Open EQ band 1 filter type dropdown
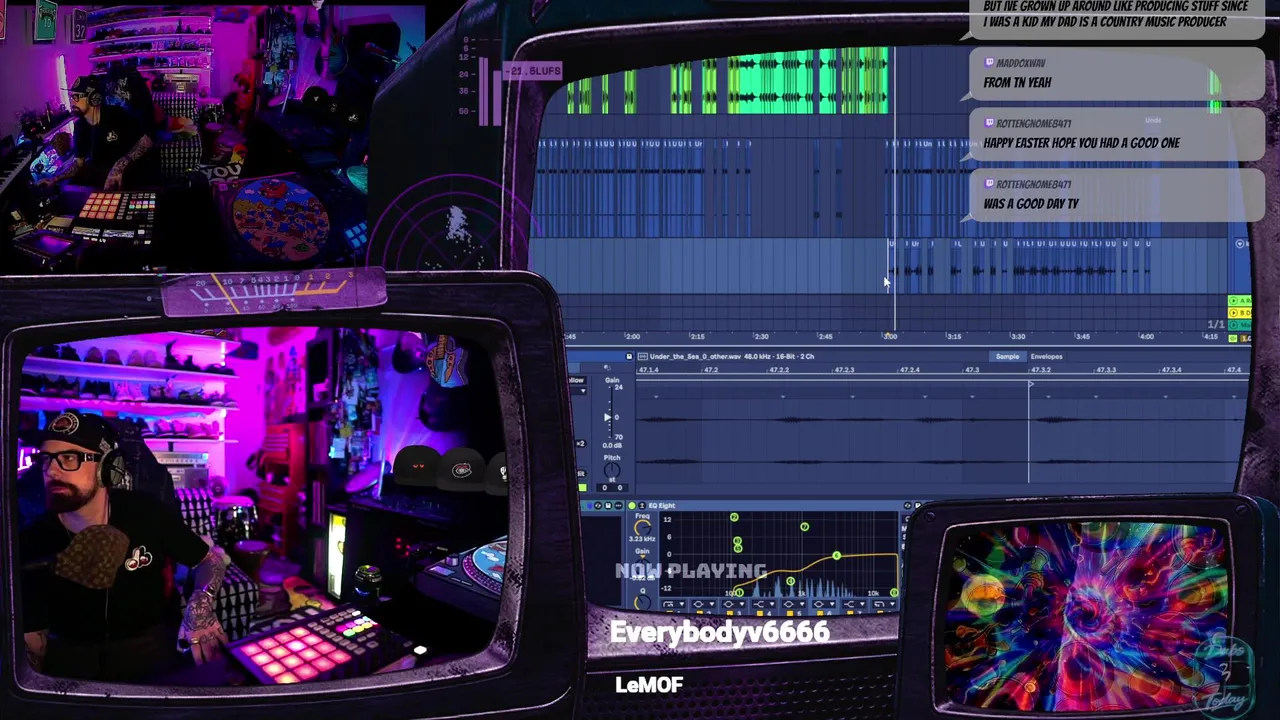The width and height of the screenshot is (1280, 720). click(x=674, y=604)
